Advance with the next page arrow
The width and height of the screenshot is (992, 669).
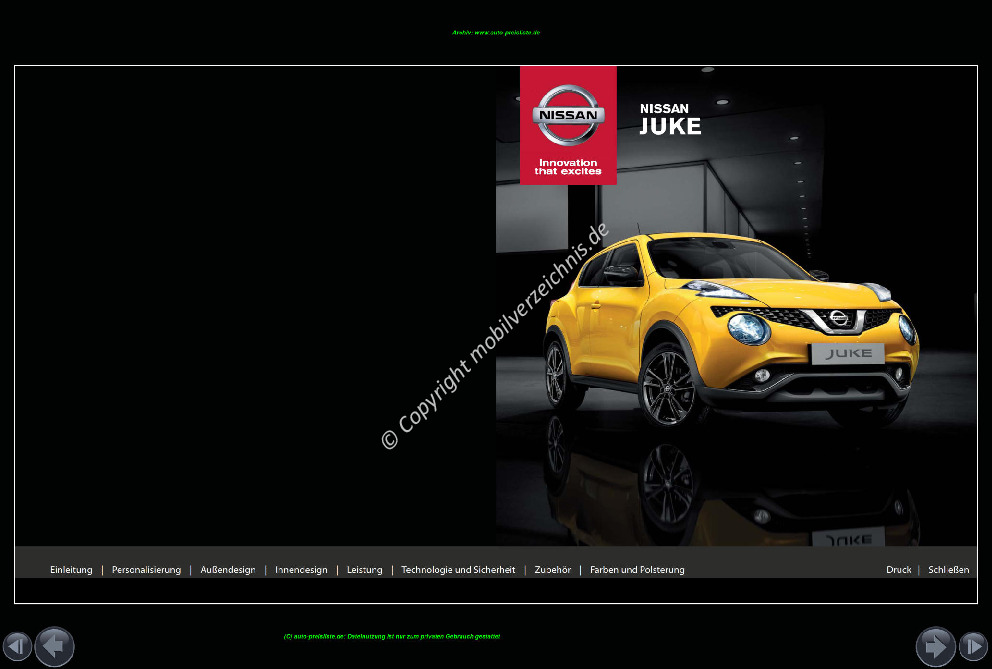coord(936,646)
